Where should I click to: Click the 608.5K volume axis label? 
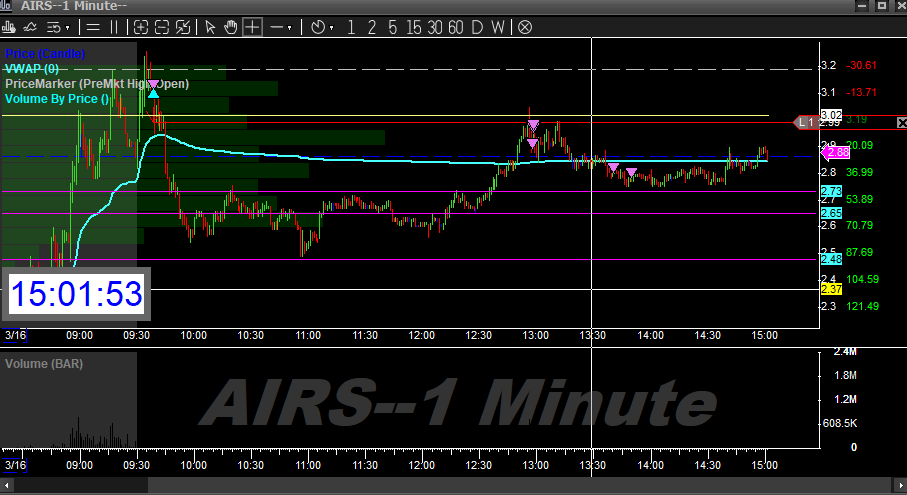click(x=840, y=423)
